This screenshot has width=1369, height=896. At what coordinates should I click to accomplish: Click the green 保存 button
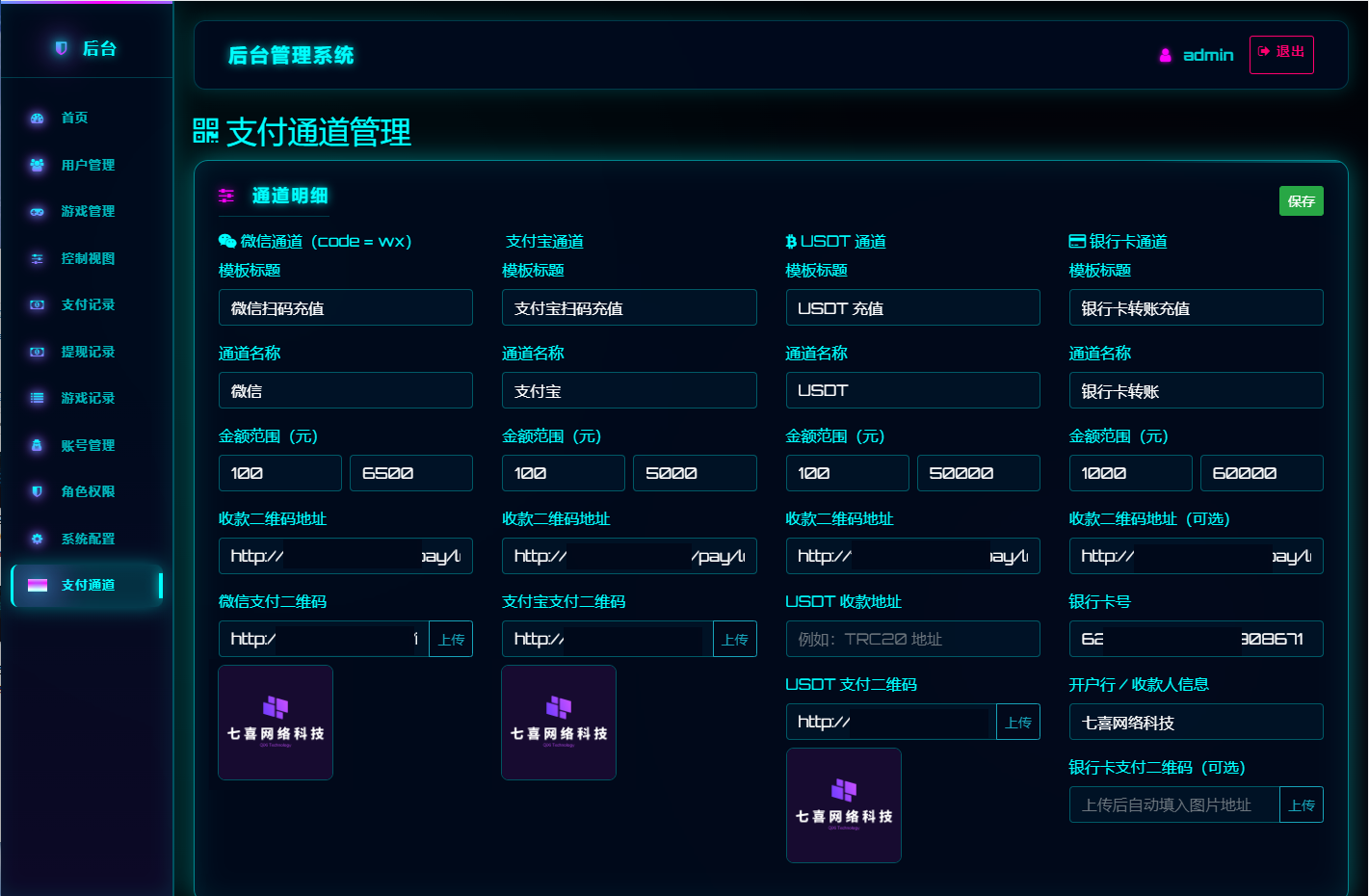(x=1301, y=201)
